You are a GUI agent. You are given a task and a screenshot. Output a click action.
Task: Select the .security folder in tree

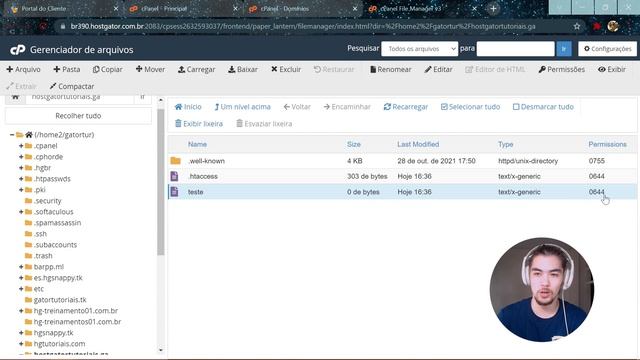point(47,201)
